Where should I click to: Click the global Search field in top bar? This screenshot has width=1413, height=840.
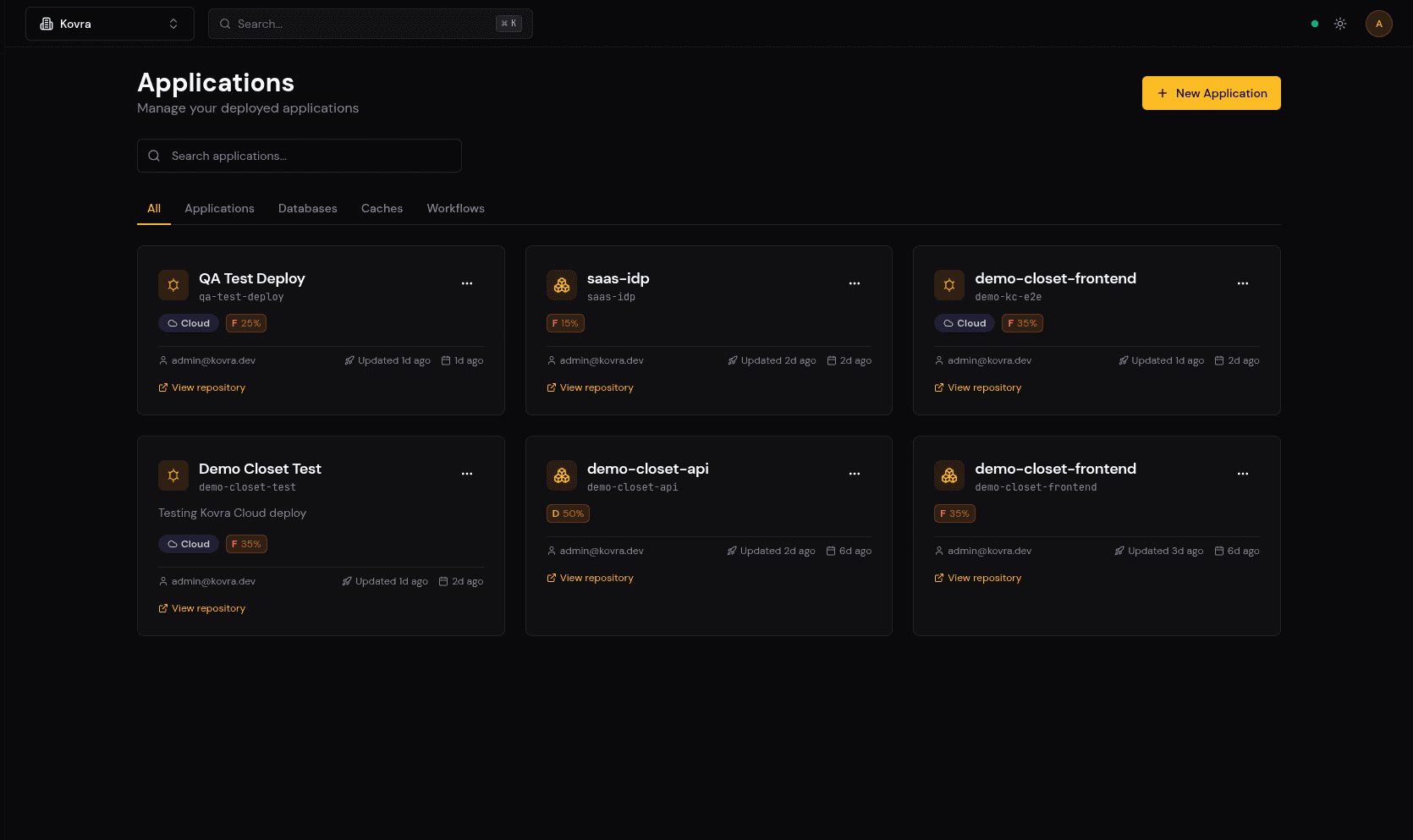pyautogui.click(x=371, y=24)
